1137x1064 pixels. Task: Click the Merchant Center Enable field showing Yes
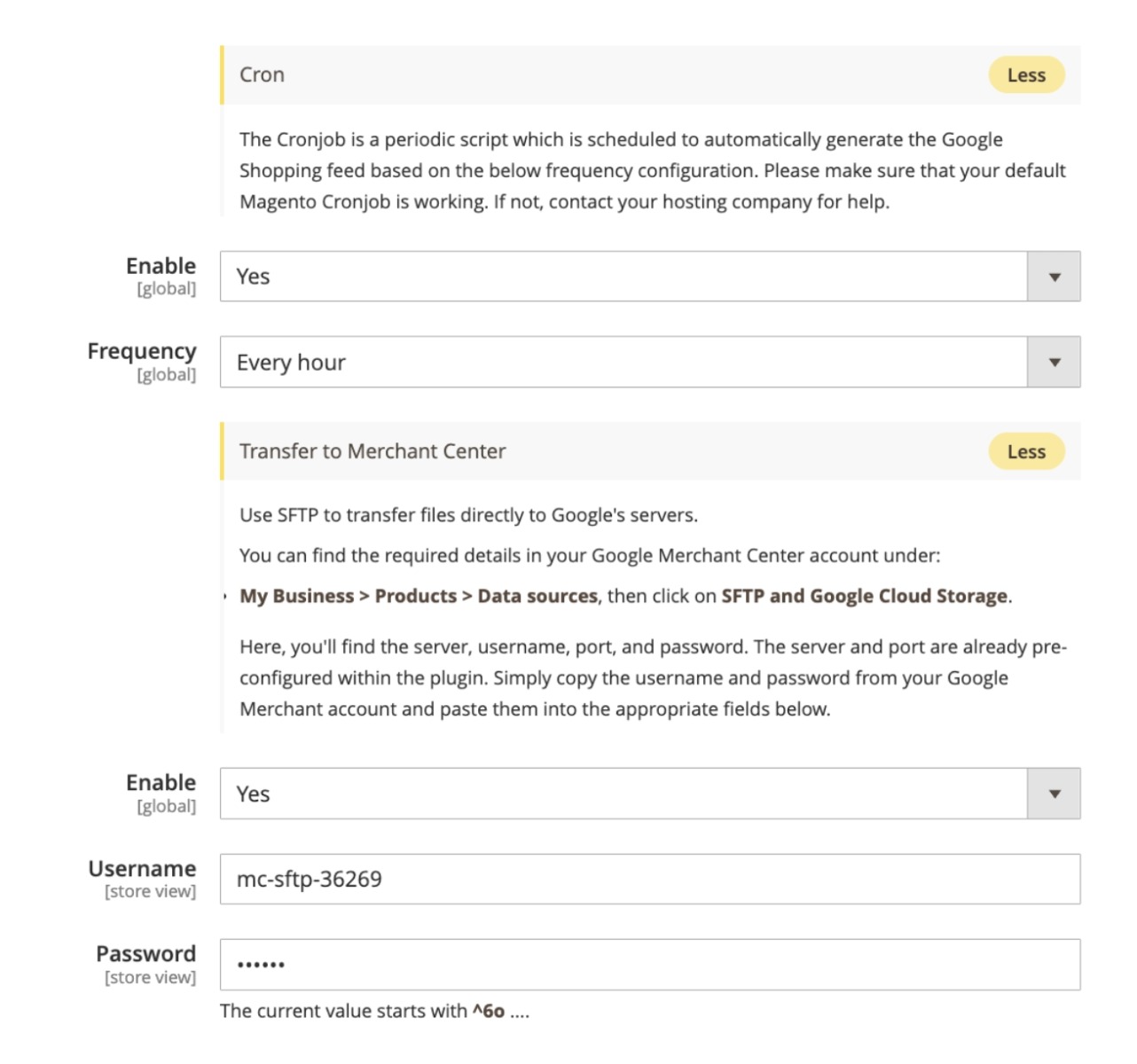pos(650,794)
